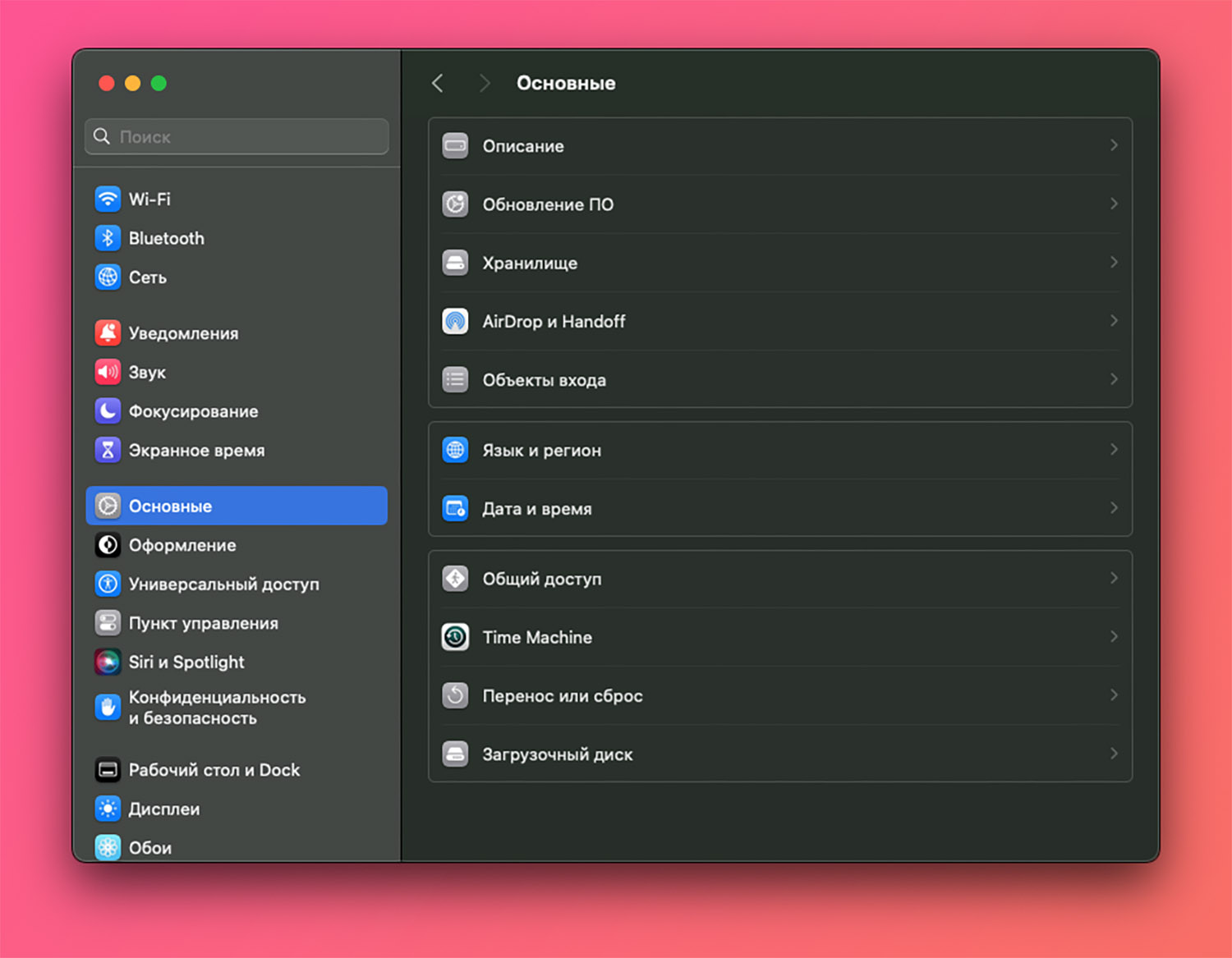
Task: Click the Язык и регион globe icon
Action: pyautogui.click(x=455, y=450)
